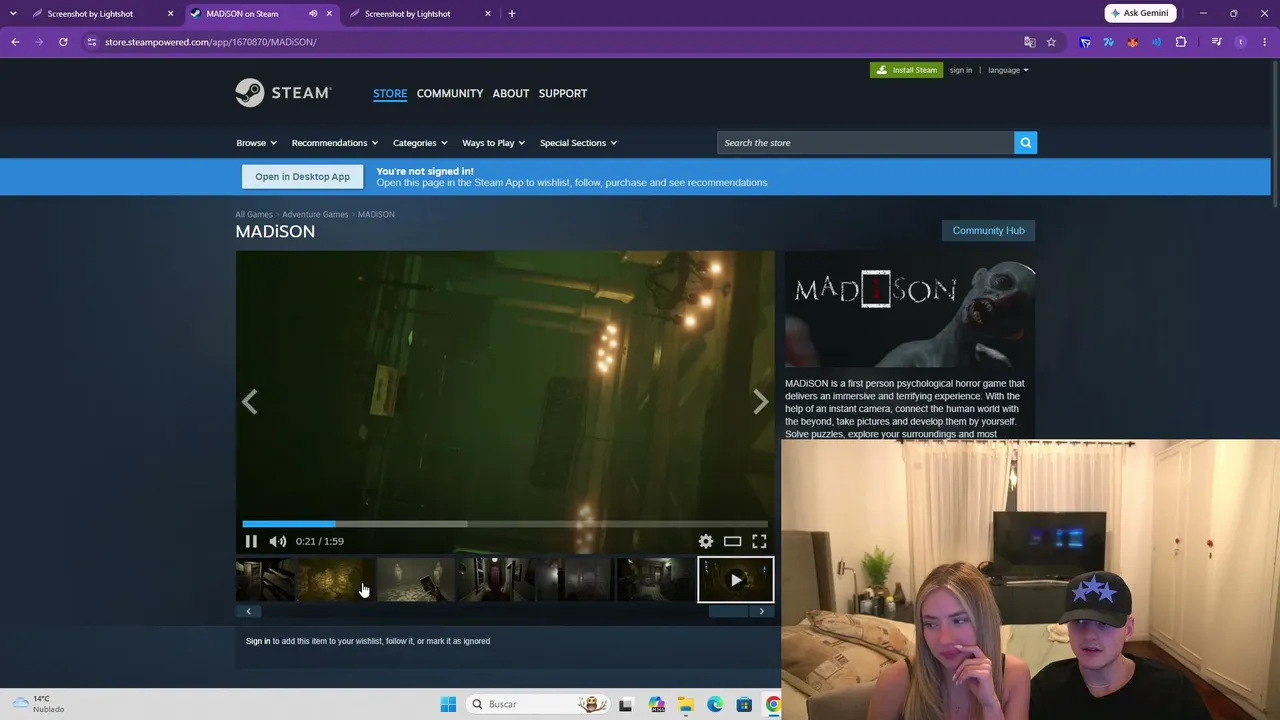Open the browser profile avatar

tap(1241, 42)
